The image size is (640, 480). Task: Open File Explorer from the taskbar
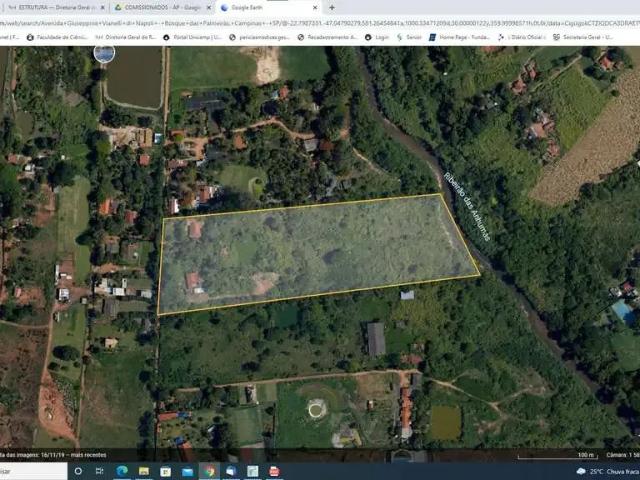point(144,471)
